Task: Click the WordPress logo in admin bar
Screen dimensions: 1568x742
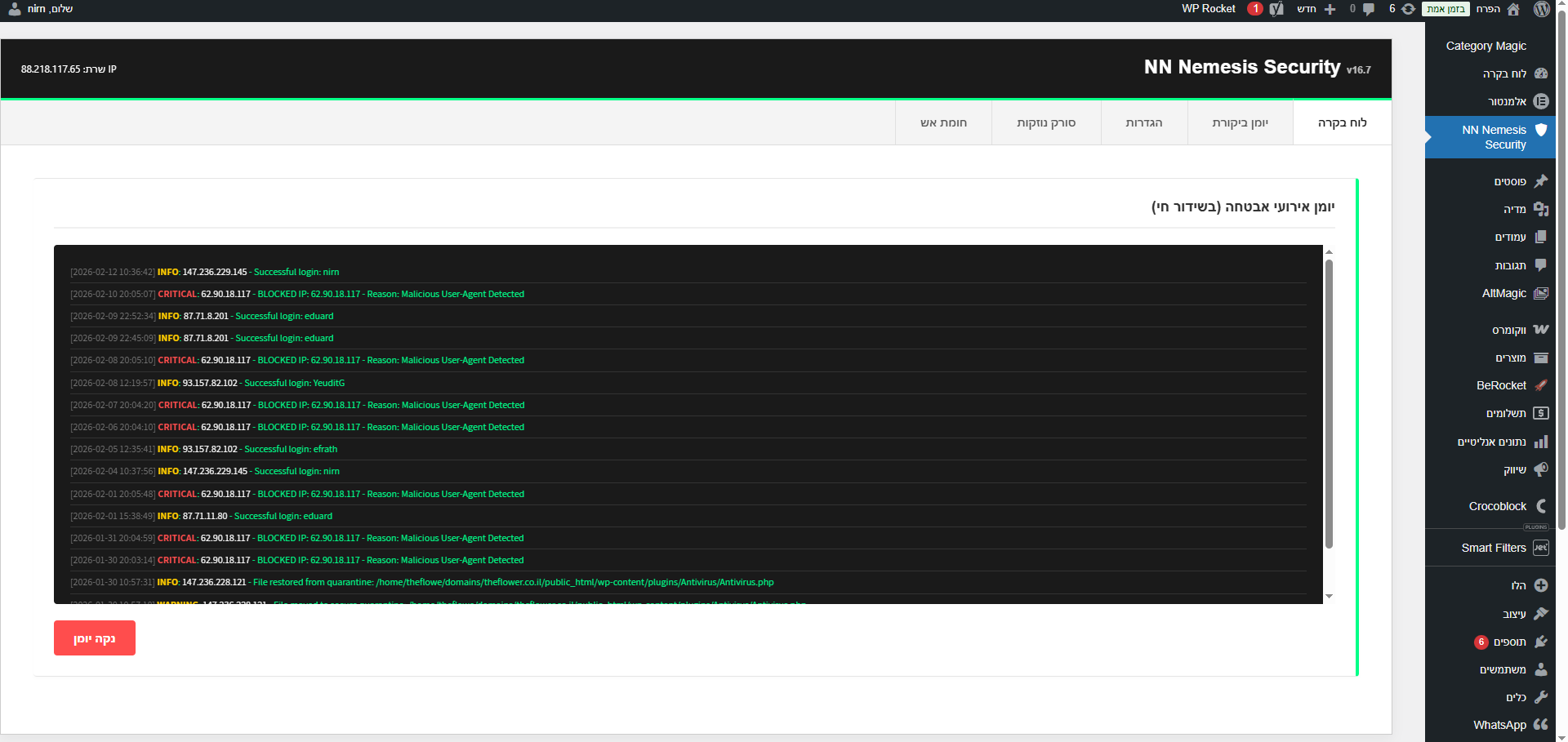Action: 1541,9
